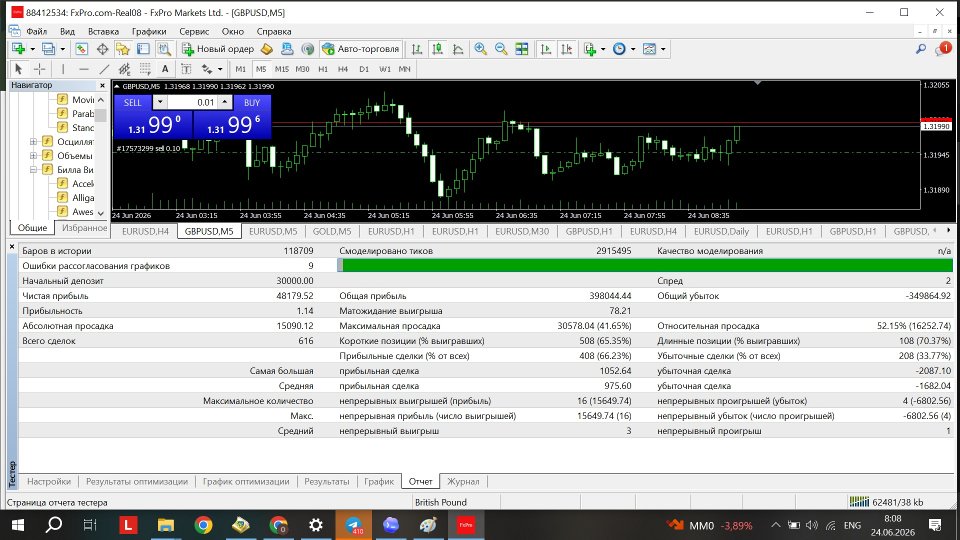Switch chart to bar chart icon
This screenshot has width=960, height=540.
pos(417,49)
